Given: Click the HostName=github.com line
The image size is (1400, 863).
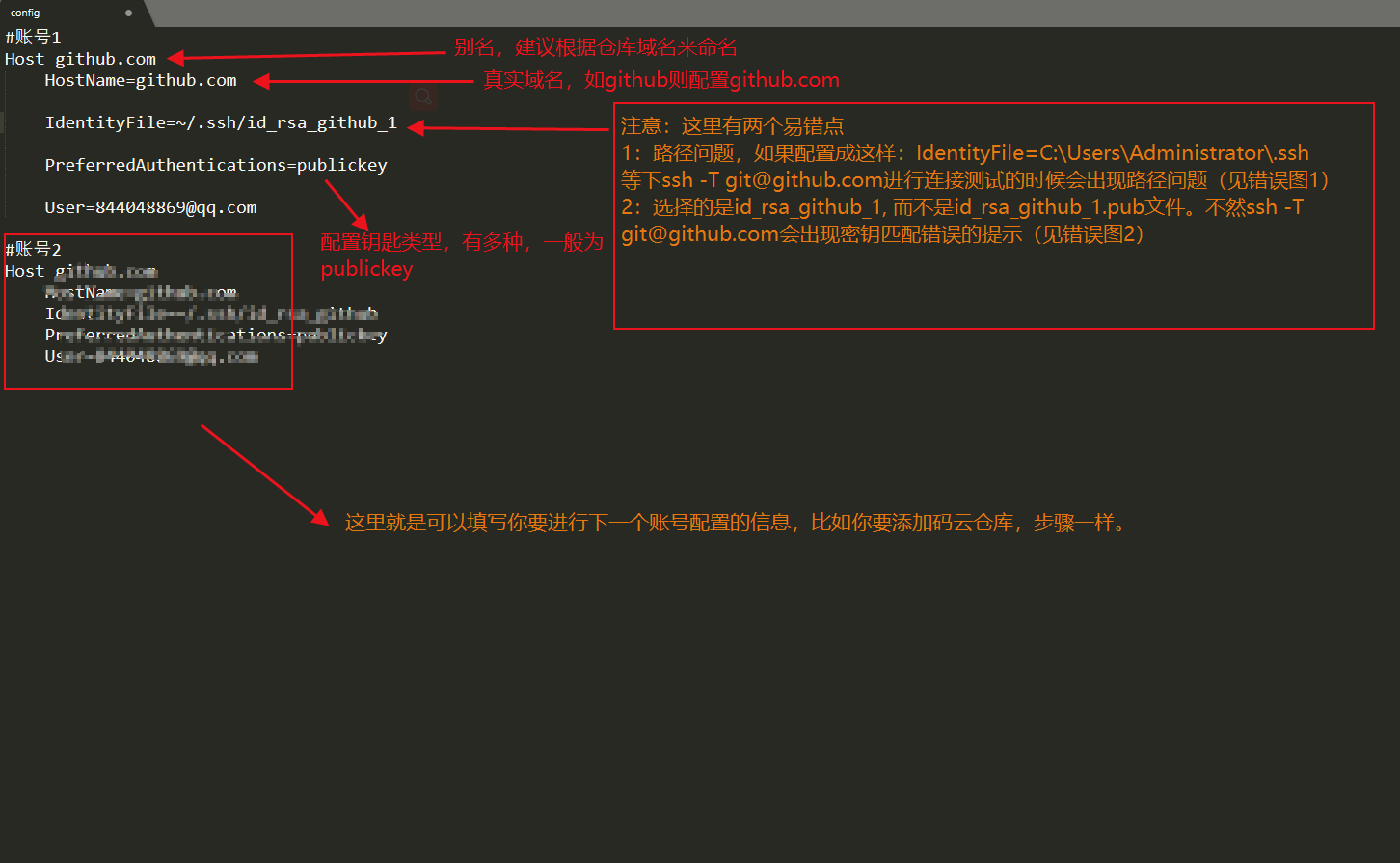Looking at the screenshot, I should 141,80.
